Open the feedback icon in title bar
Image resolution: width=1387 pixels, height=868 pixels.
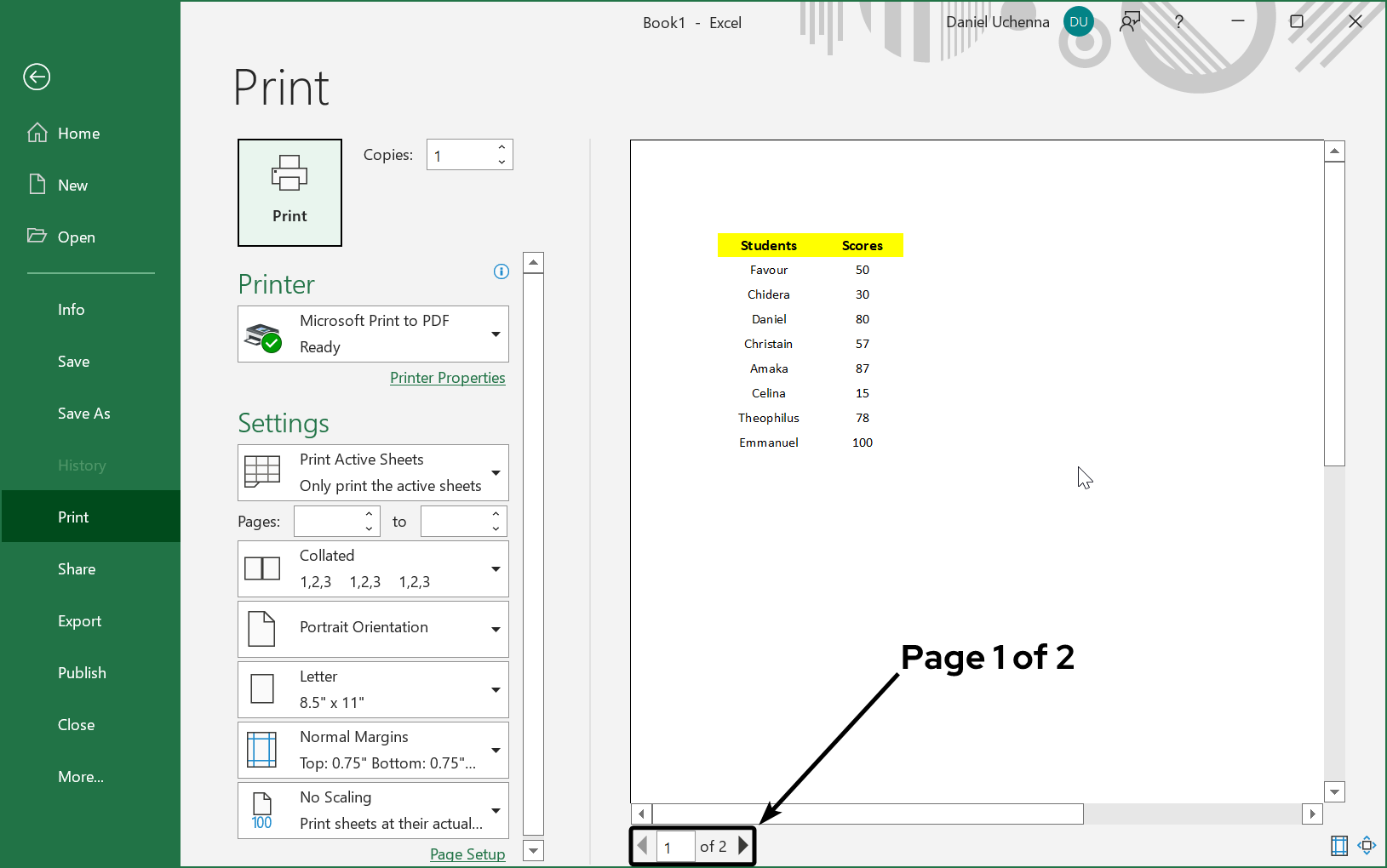tap(1130, 22)
